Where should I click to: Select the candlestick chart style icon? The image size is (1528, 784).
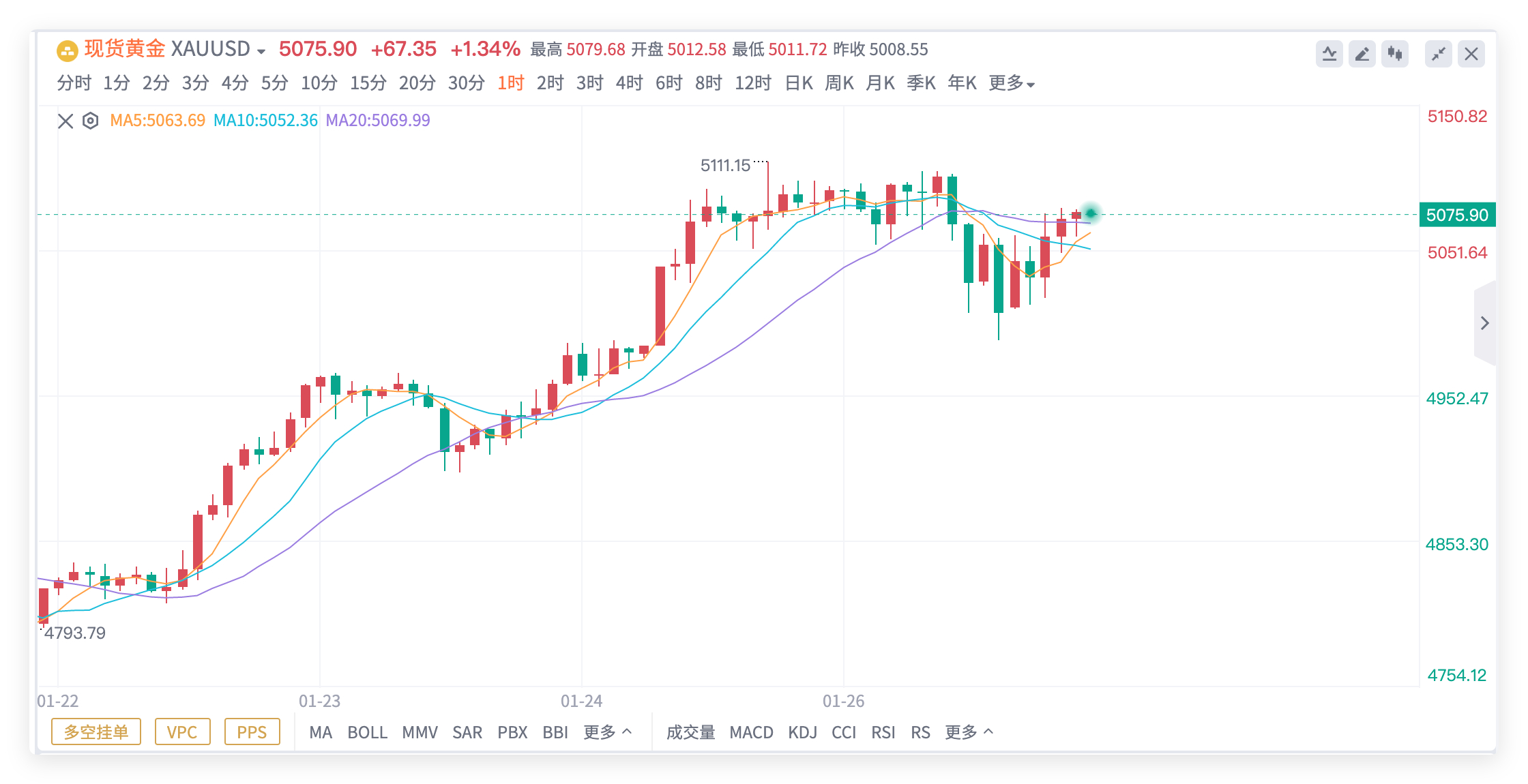(x=1394, y=54)
